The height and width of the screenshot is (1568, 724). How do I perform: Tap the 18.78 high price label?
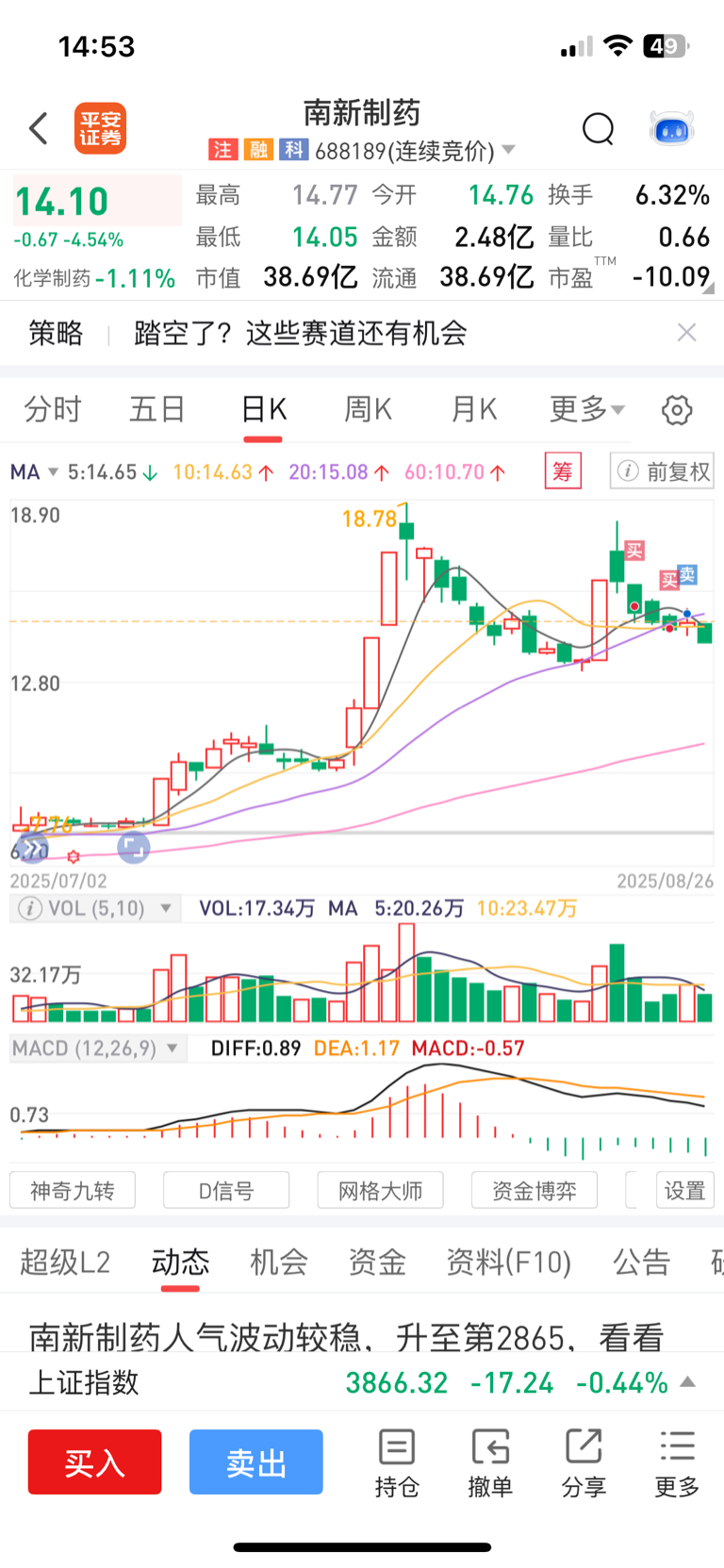pyautogui.click(x=369, y=519)
